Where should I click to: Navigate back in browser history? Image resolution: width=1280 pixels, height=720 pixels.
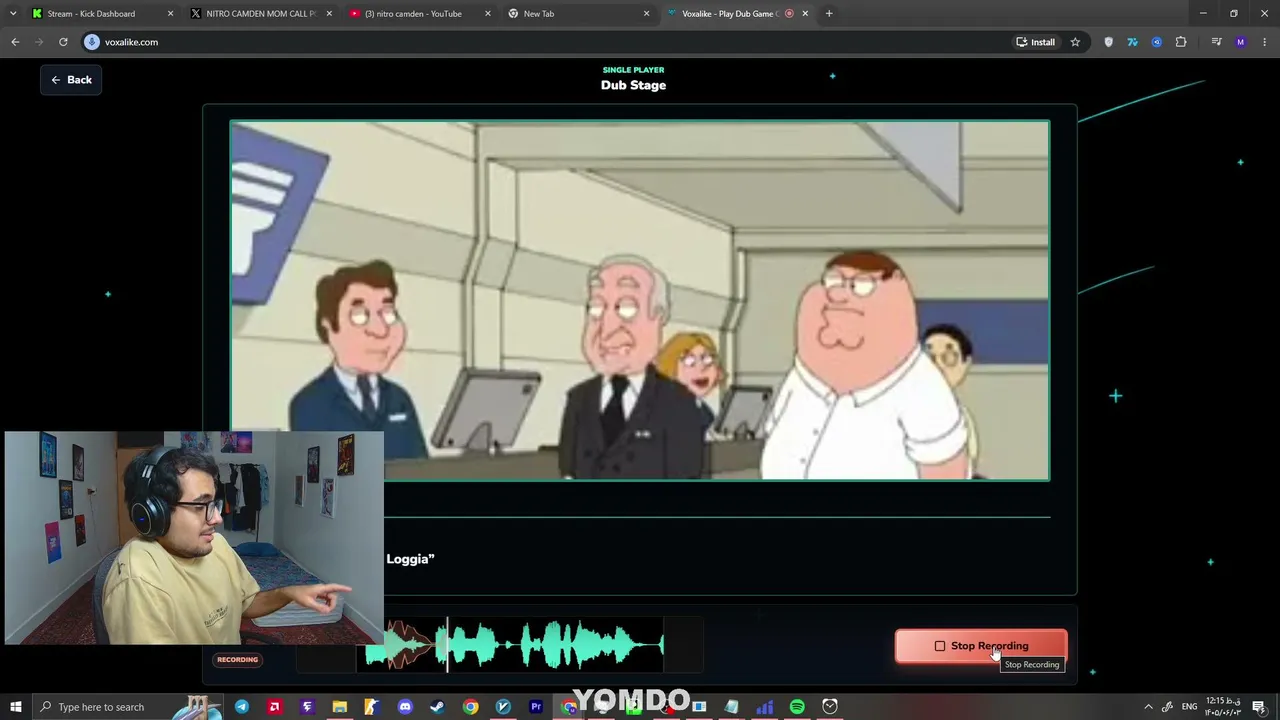tap(15, 42)
